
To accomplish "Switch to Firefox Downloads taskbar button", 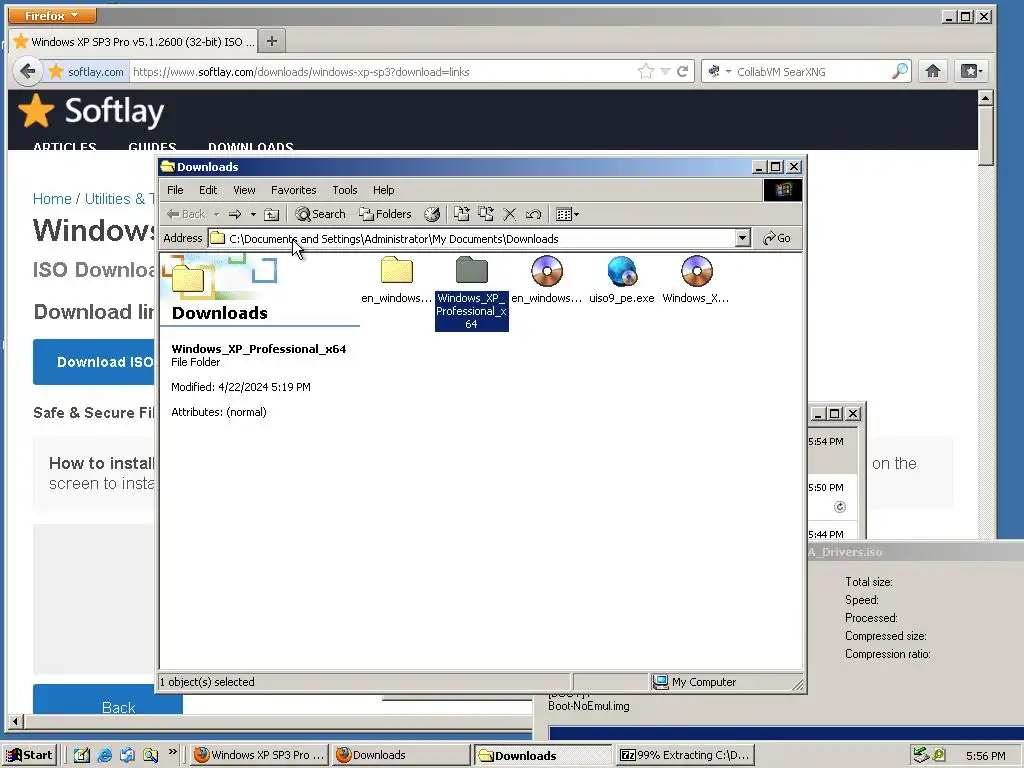I will (x=400, y=755).
